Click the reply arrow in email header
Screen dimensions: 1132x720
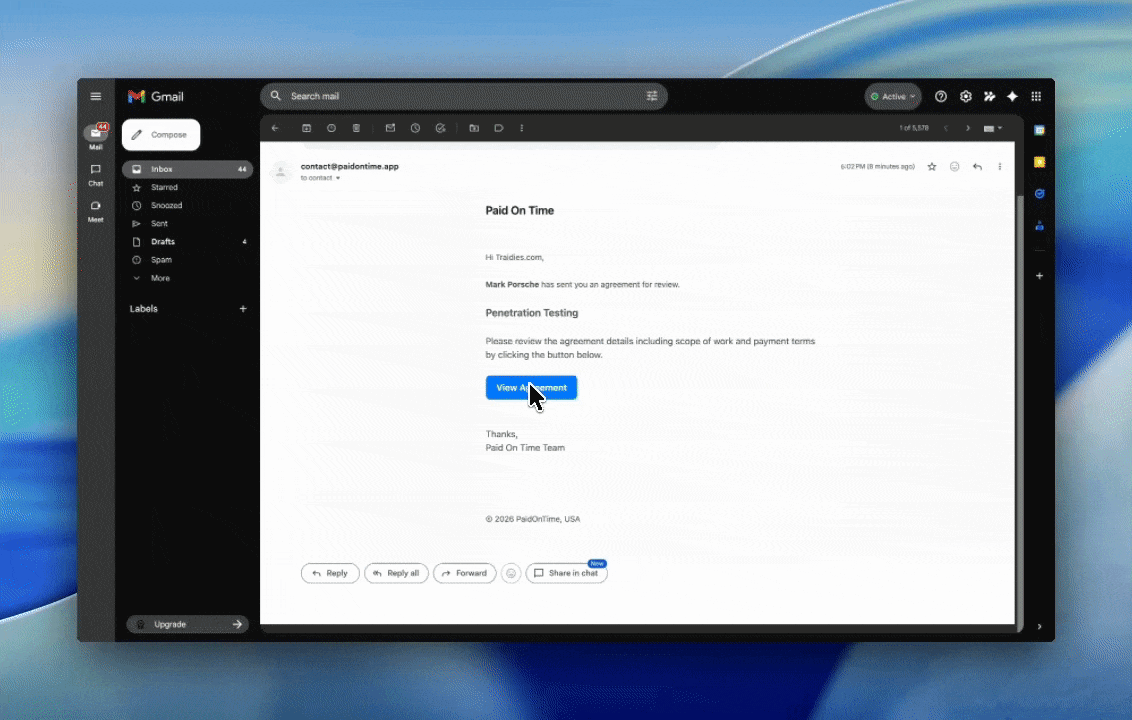click(x=977, y=167)
